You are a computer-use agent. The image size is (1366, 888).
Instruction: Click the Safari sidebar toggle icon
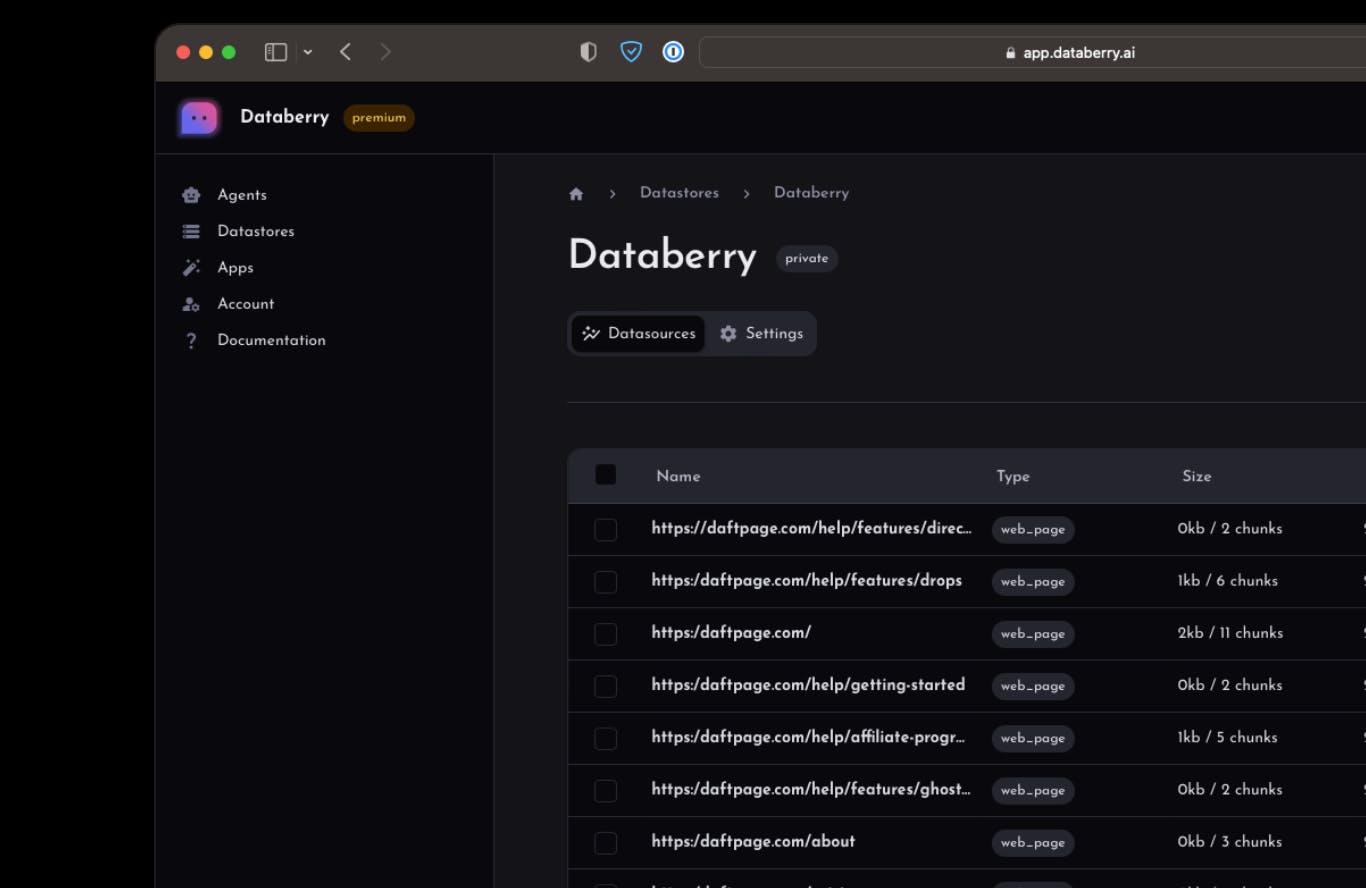tap(276, 52)
